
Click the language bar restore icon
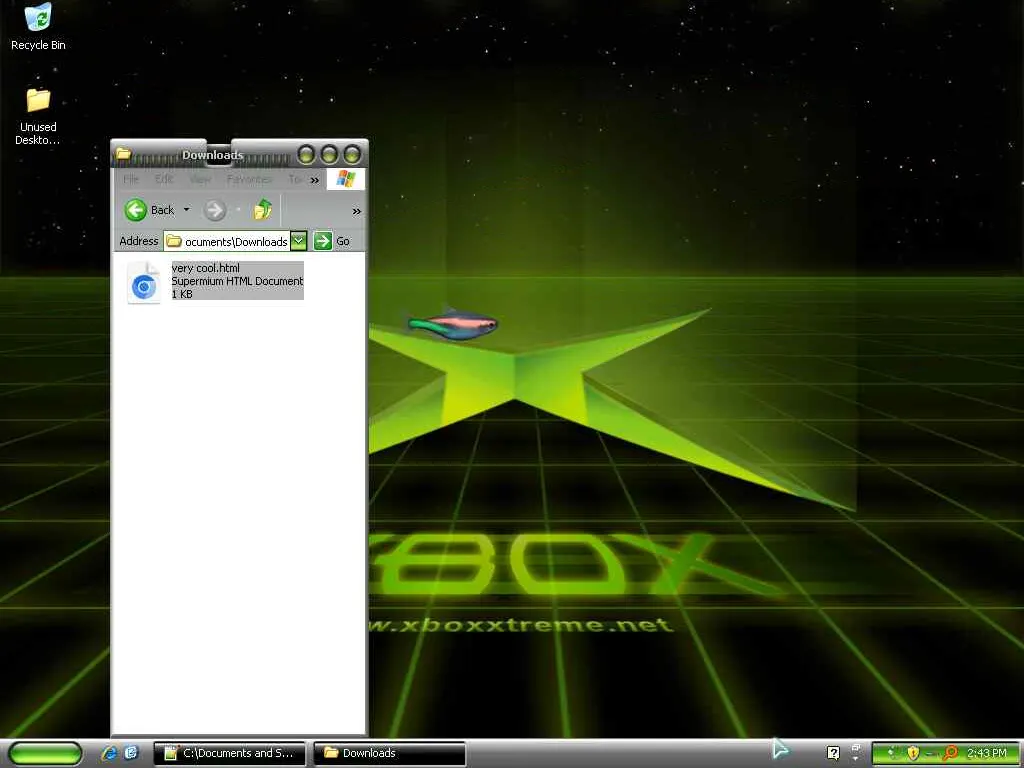point(856,748)
